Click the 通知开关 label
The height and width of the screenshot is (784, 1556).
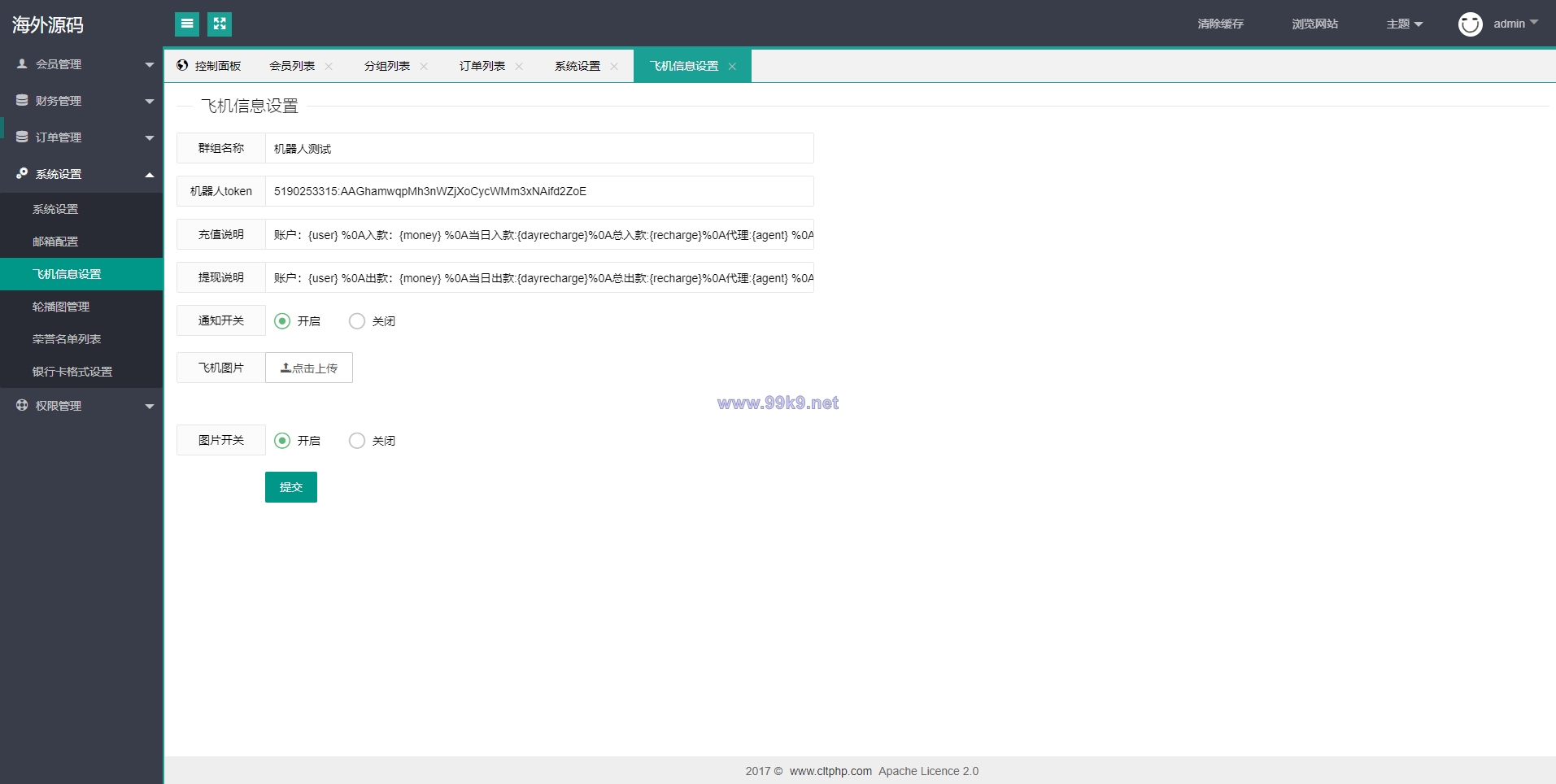point(221,320)
